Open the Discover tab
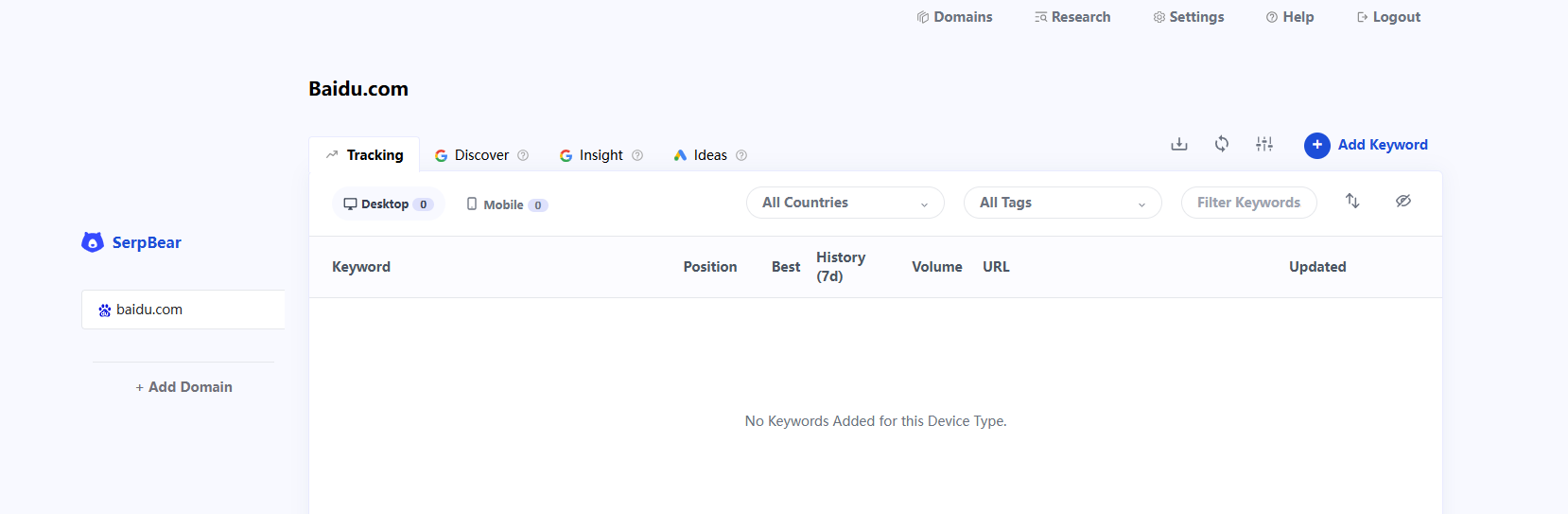Screen dimensions: 1568x514 point(481,155)
